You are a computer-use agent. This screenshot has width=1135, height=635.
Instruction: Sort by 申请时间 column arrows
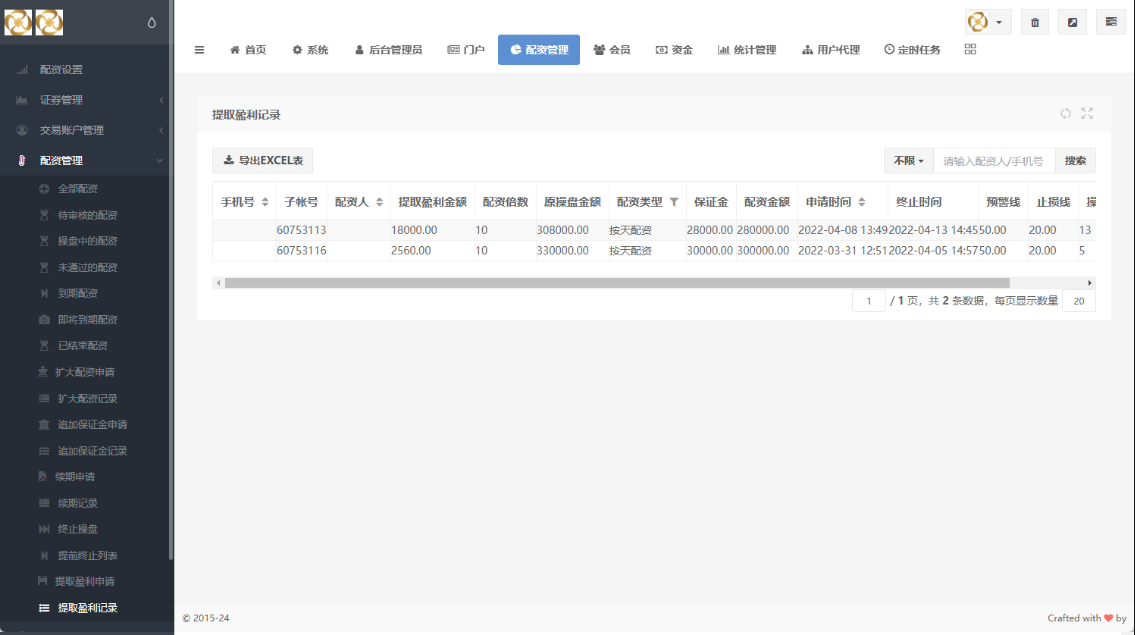tap(861, 202)
